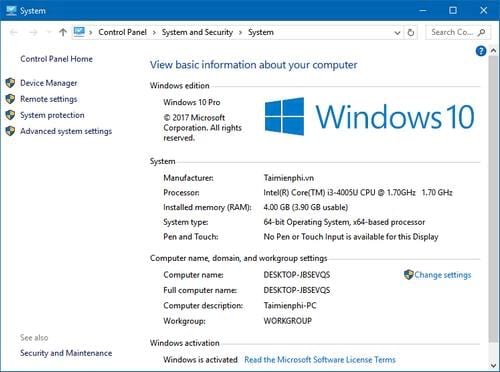This screenshot has height=372, width=500.
Task: Click Change settings link
Action: coord(443,275)
